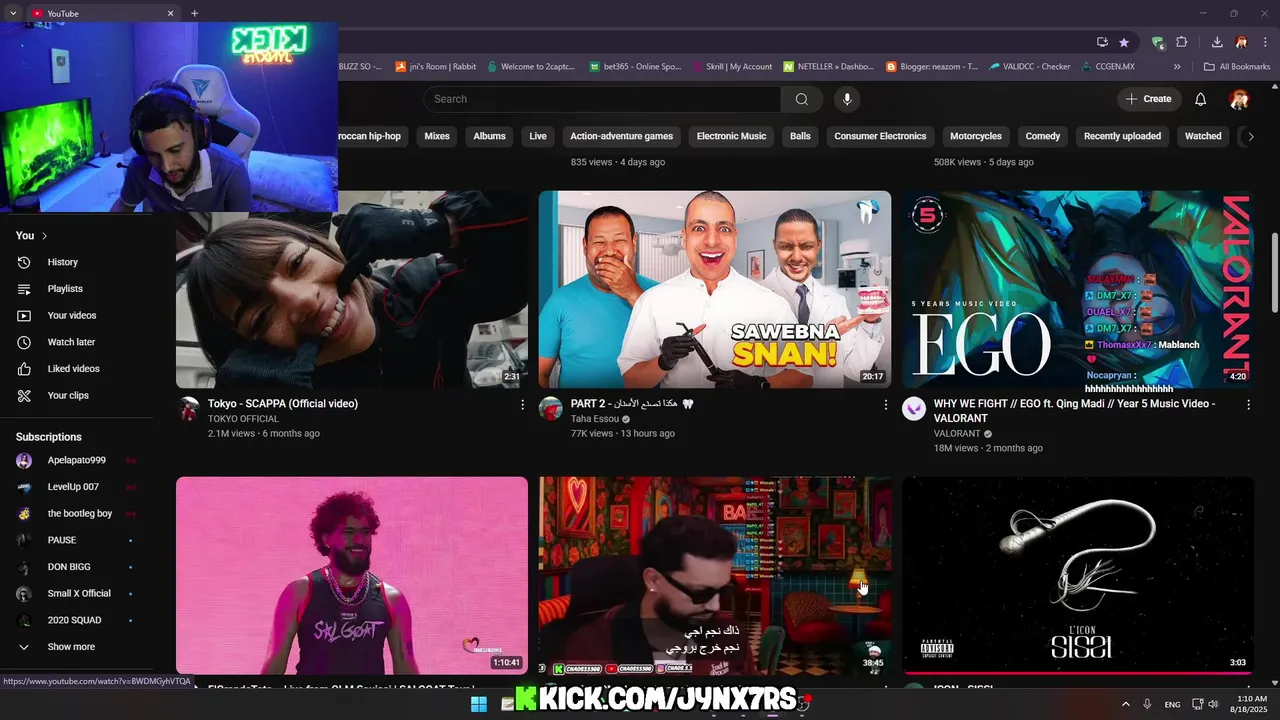Open the Chrome three-dot menu
The width and height of the screenshot is (1280, 720).
1263,42
